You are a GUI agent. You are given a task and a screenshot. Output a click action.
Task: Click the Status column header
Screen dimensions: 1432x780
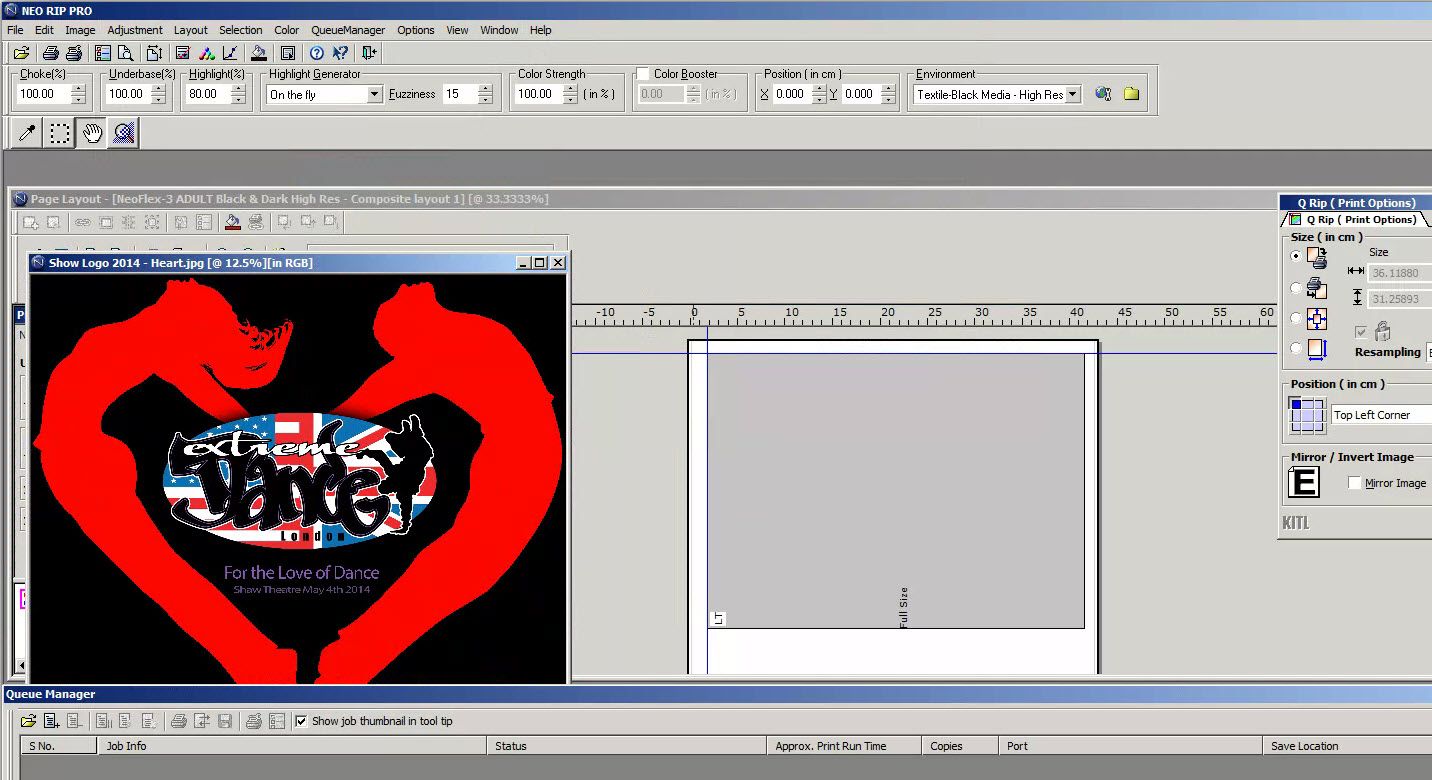pyautogui.click(x=629, y=746)
